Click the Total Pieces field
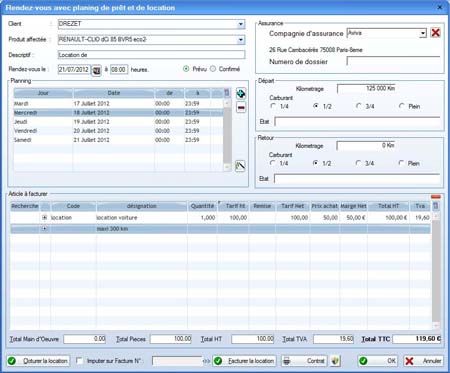 pos(171,339)
